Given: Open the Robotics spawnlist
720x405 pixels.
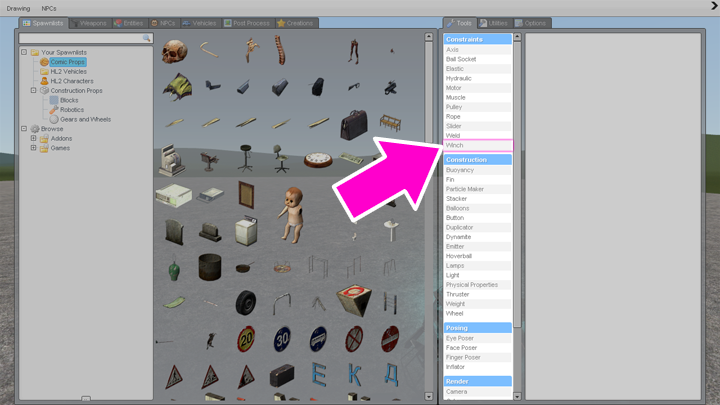Looking at the screenshot, I should (72, 110).
